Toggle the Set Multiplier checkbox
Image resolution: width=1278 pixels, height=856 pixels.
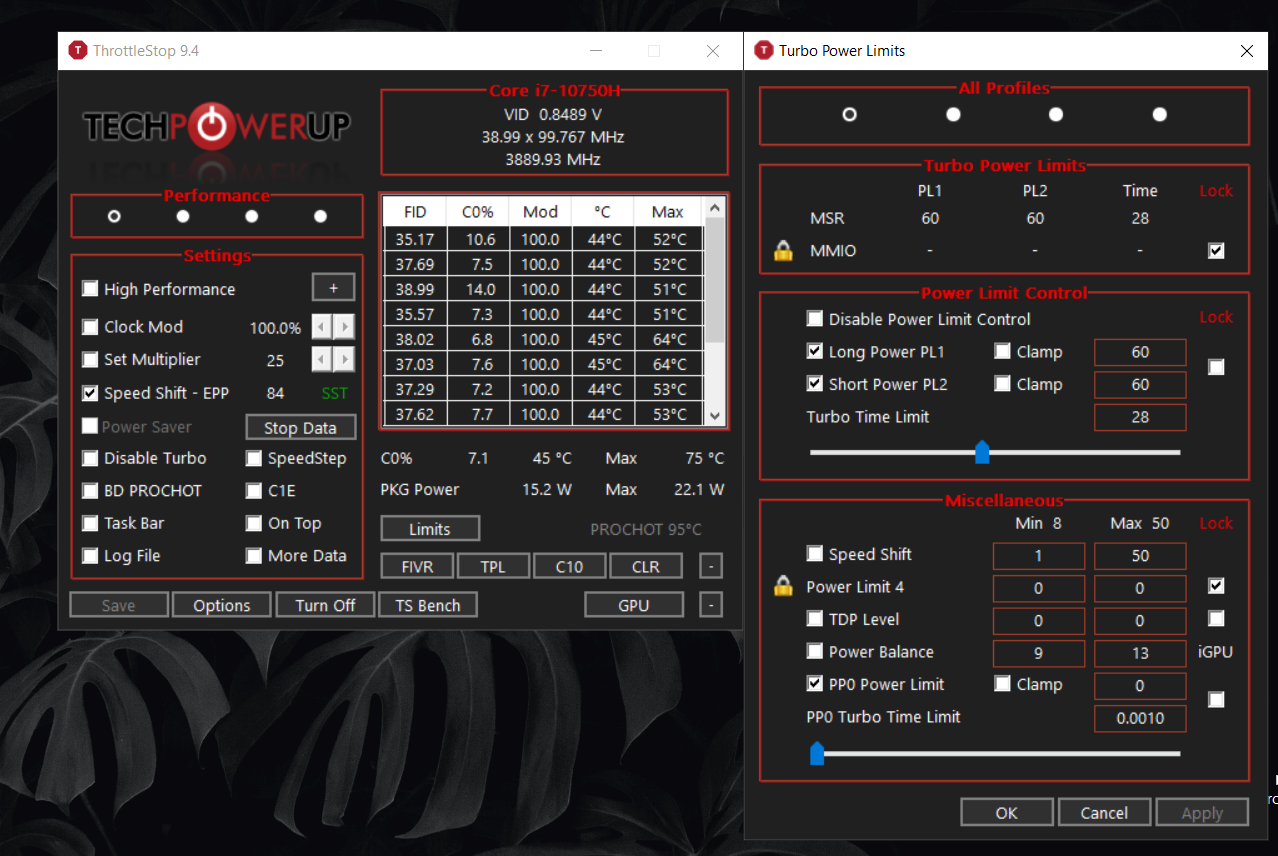pyautogui.click(x=90, y=359)
